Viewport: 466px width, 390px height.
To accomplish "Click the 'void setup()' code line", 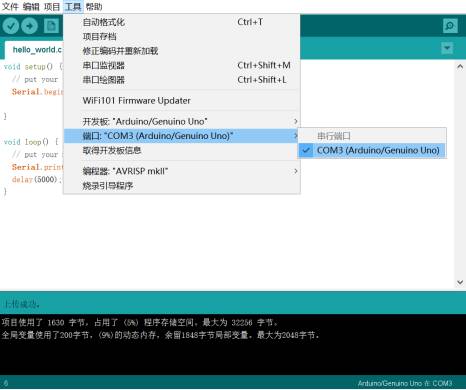I will click(x=33, y=67).
